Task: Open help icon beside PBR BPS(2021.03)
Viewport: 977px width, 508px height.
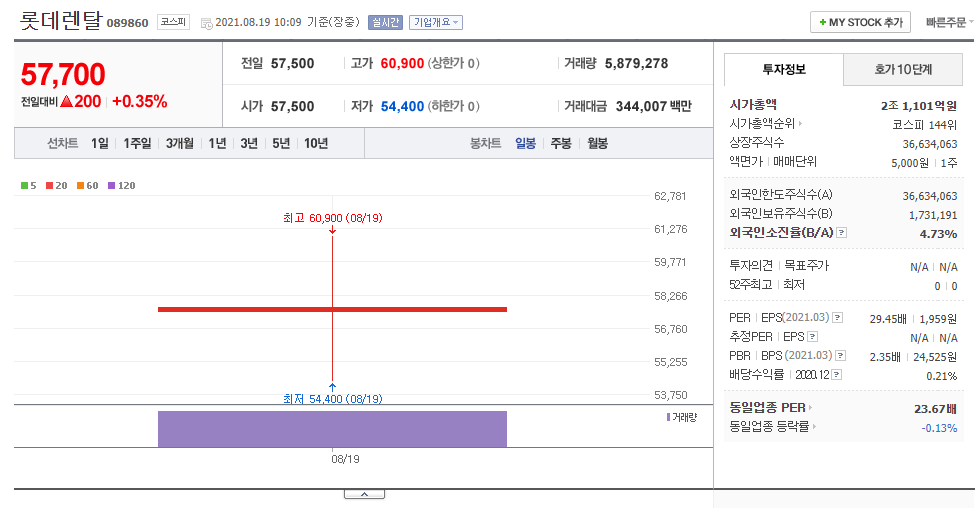Action: click(841, 356)
